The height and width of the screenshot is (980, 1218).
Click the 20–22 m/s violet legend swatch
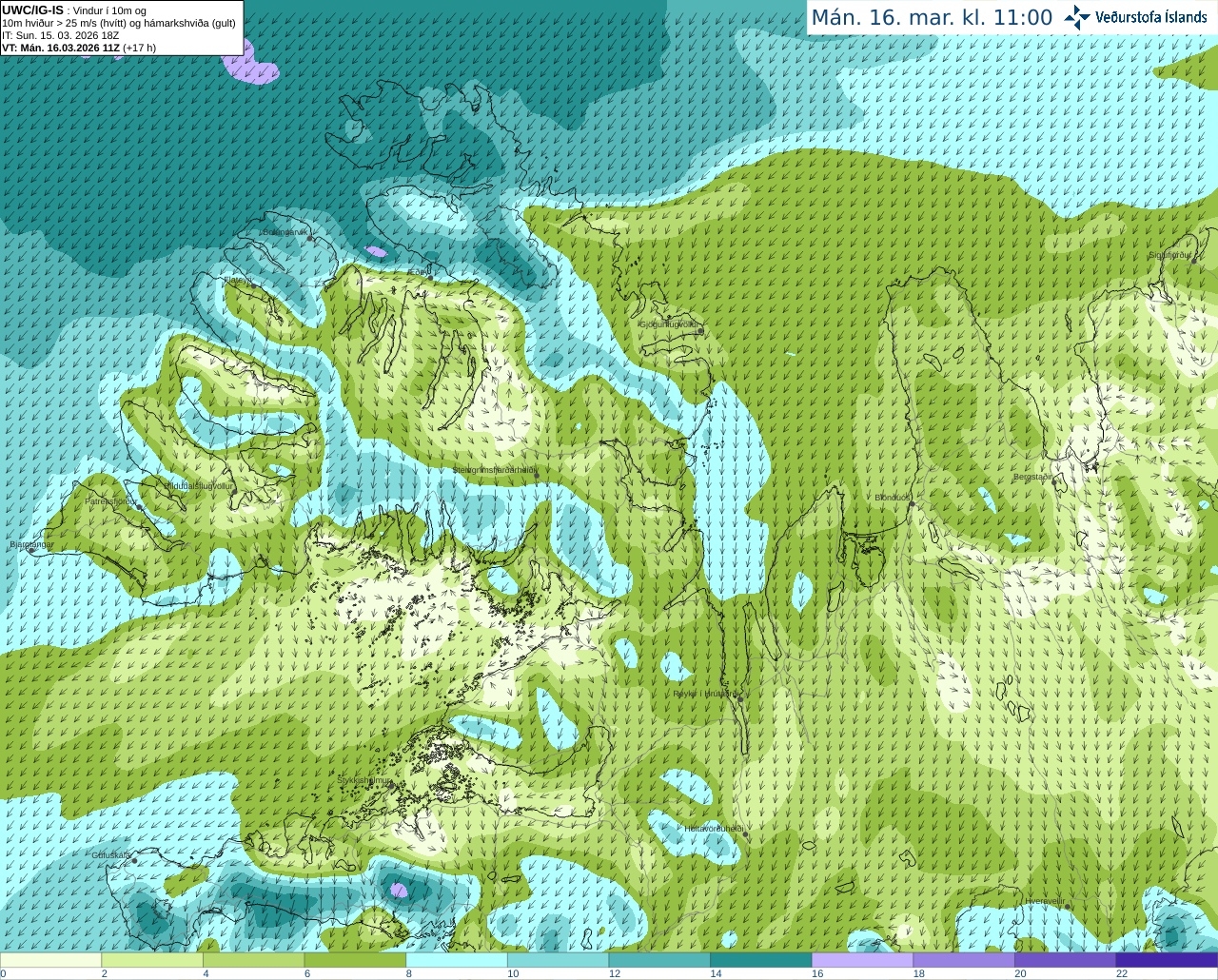pos(1066,960)
